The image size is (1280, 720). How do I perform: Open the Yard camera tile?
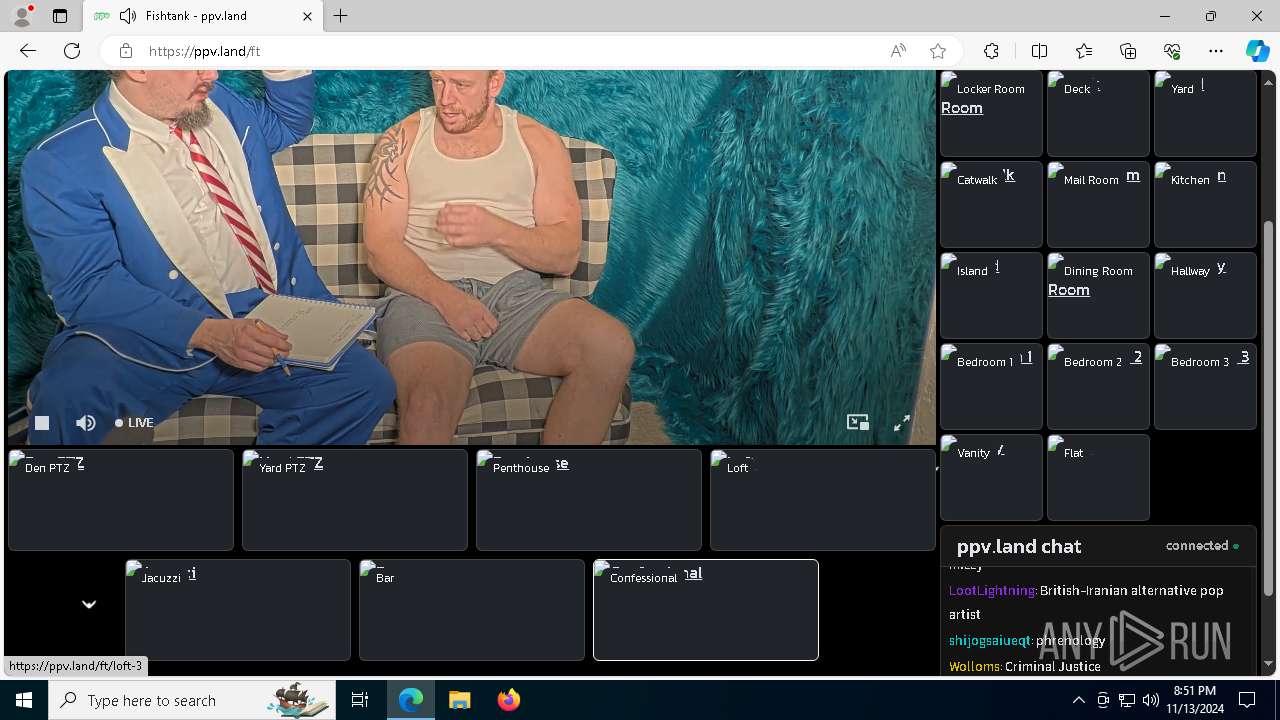pos(1205,113)
